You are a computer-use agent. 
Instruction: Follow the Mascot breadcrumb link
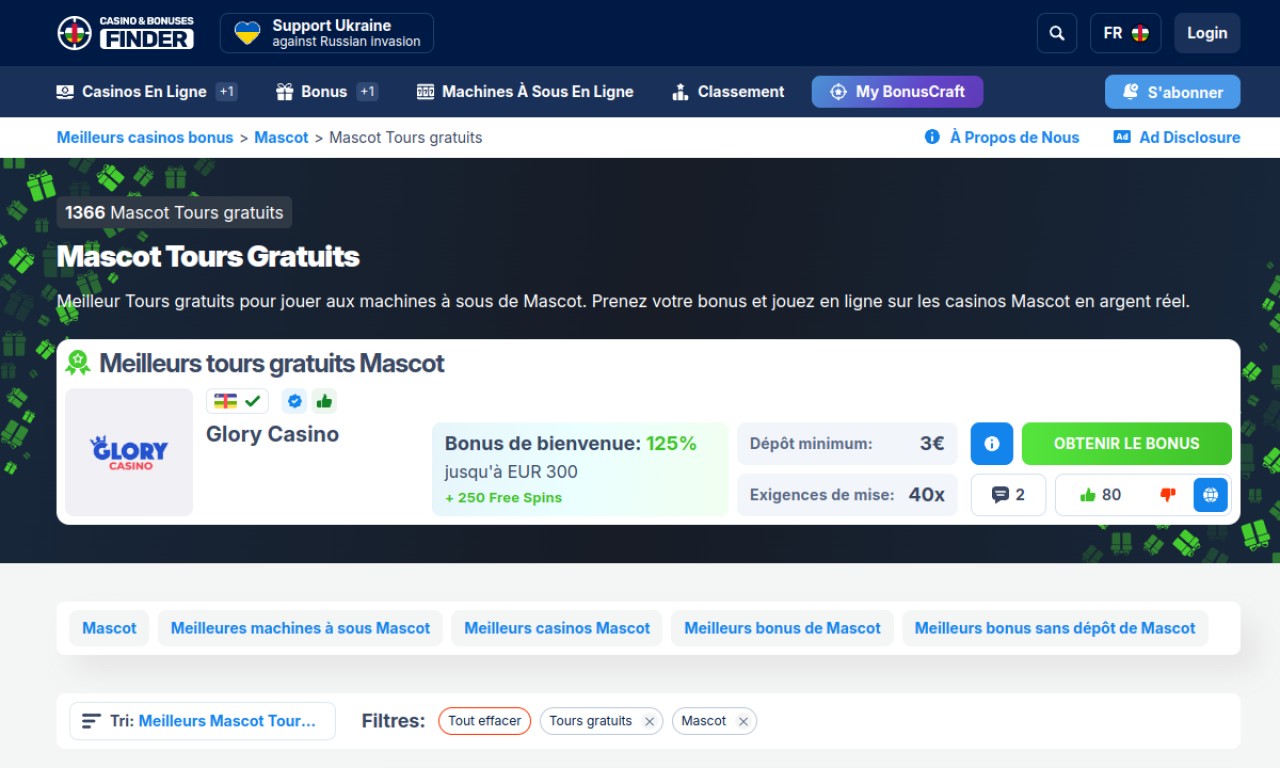(281, 138)
